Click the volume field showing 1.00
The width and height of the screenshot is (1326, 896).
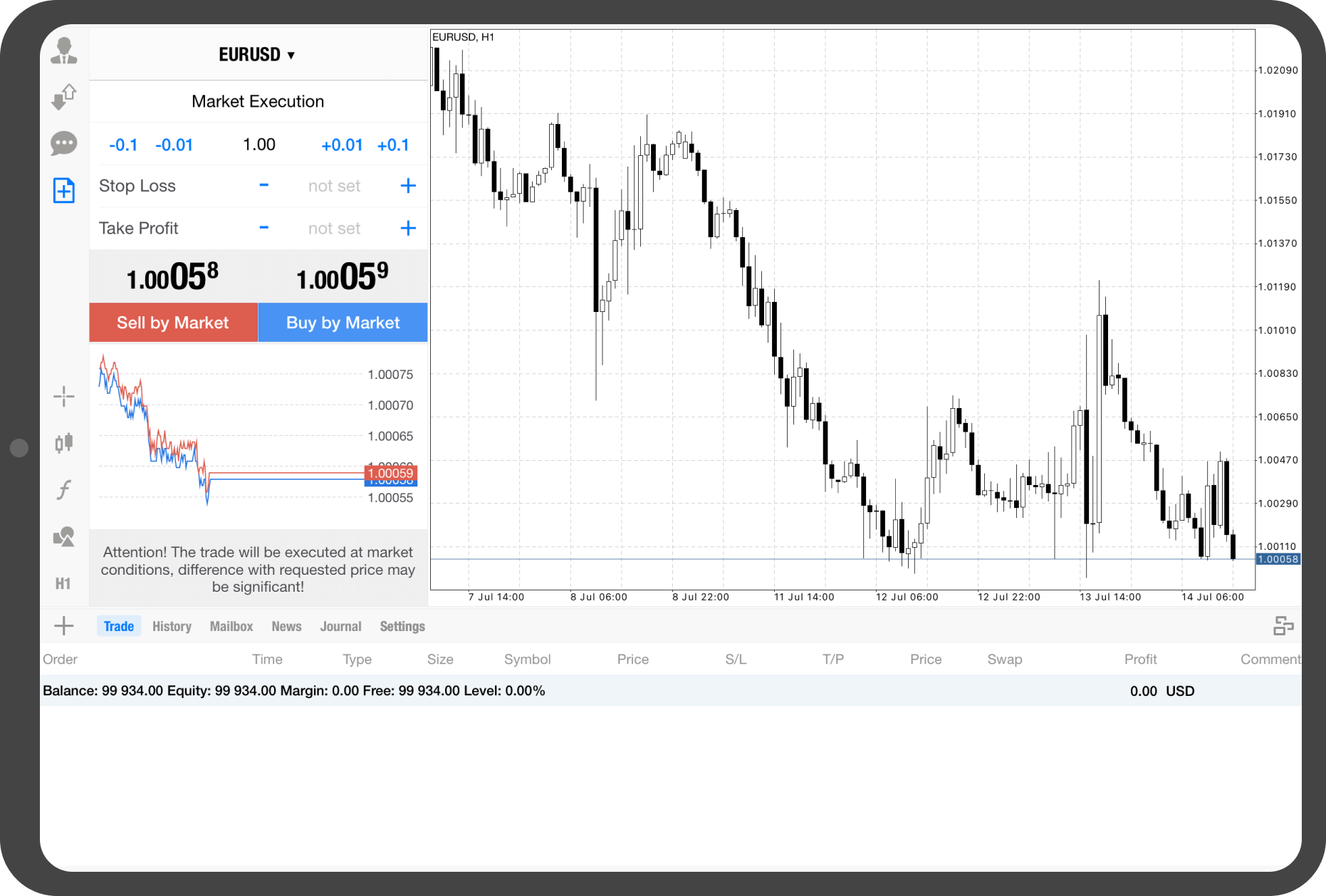259,145
